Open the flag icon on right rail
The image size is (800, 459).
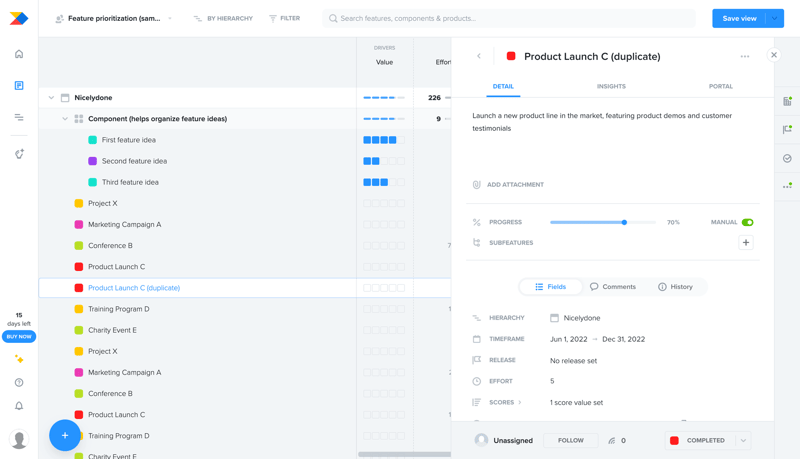(787, 130)
